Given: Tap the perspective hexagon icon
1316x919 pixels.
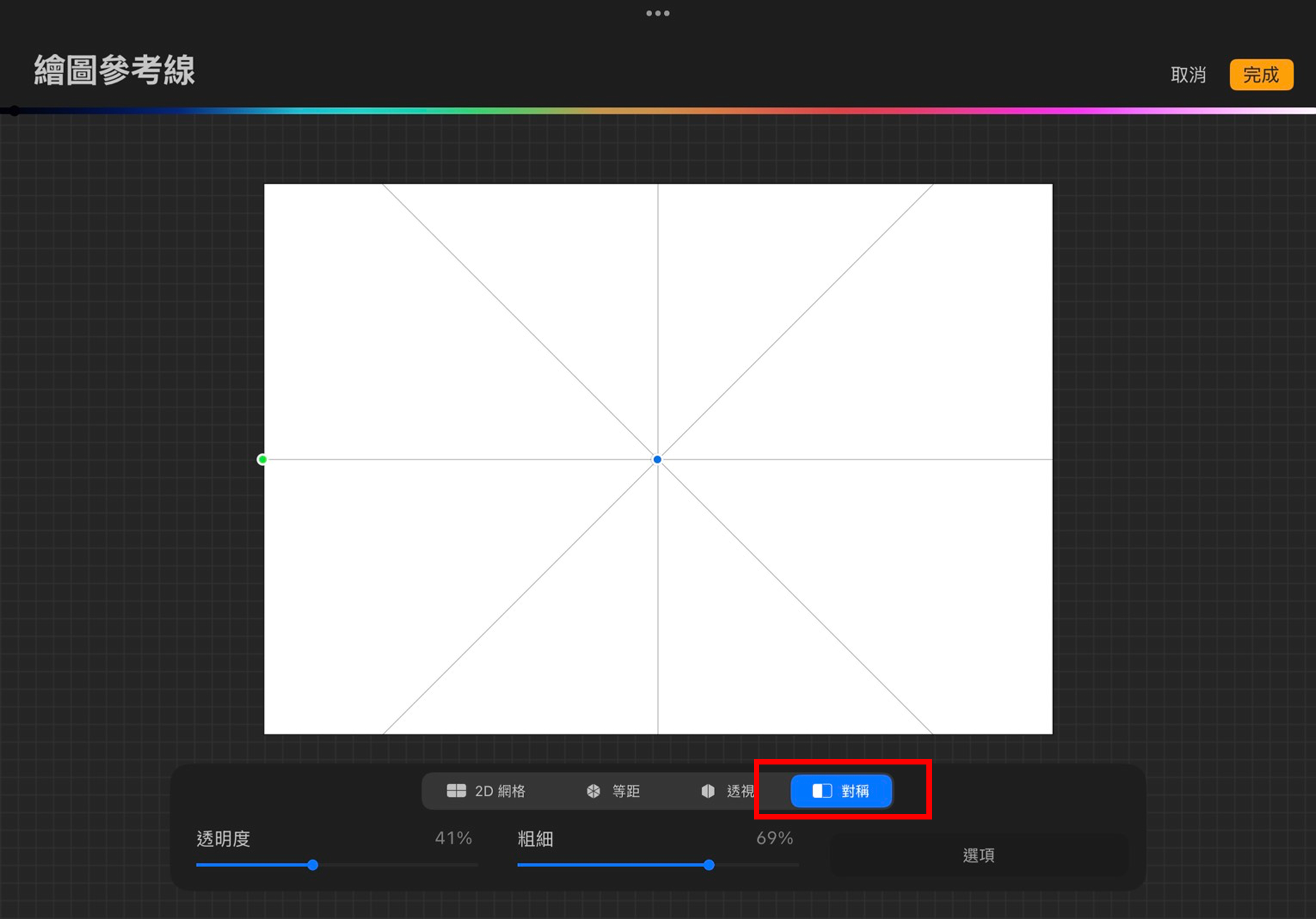Looking at the screenshot, I should click(x=708, y=791).
